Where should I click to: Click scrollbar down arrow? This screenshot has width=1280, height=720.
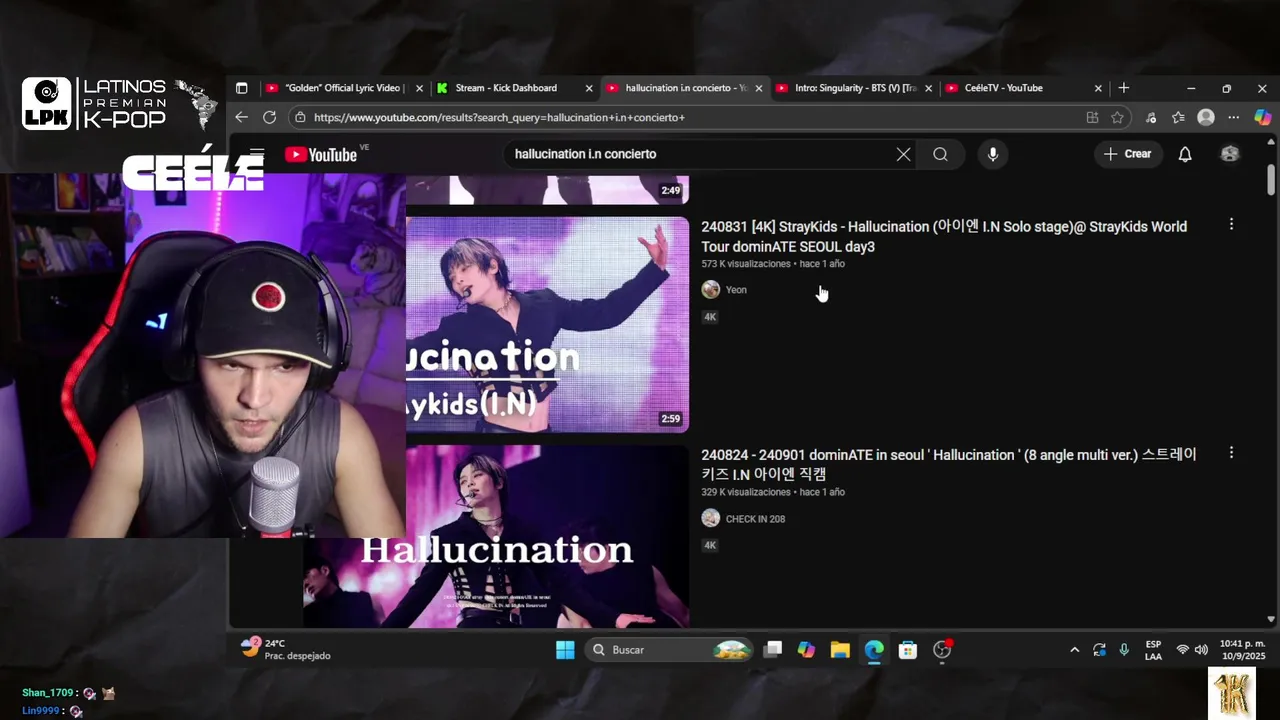(x=1271, y=620)
